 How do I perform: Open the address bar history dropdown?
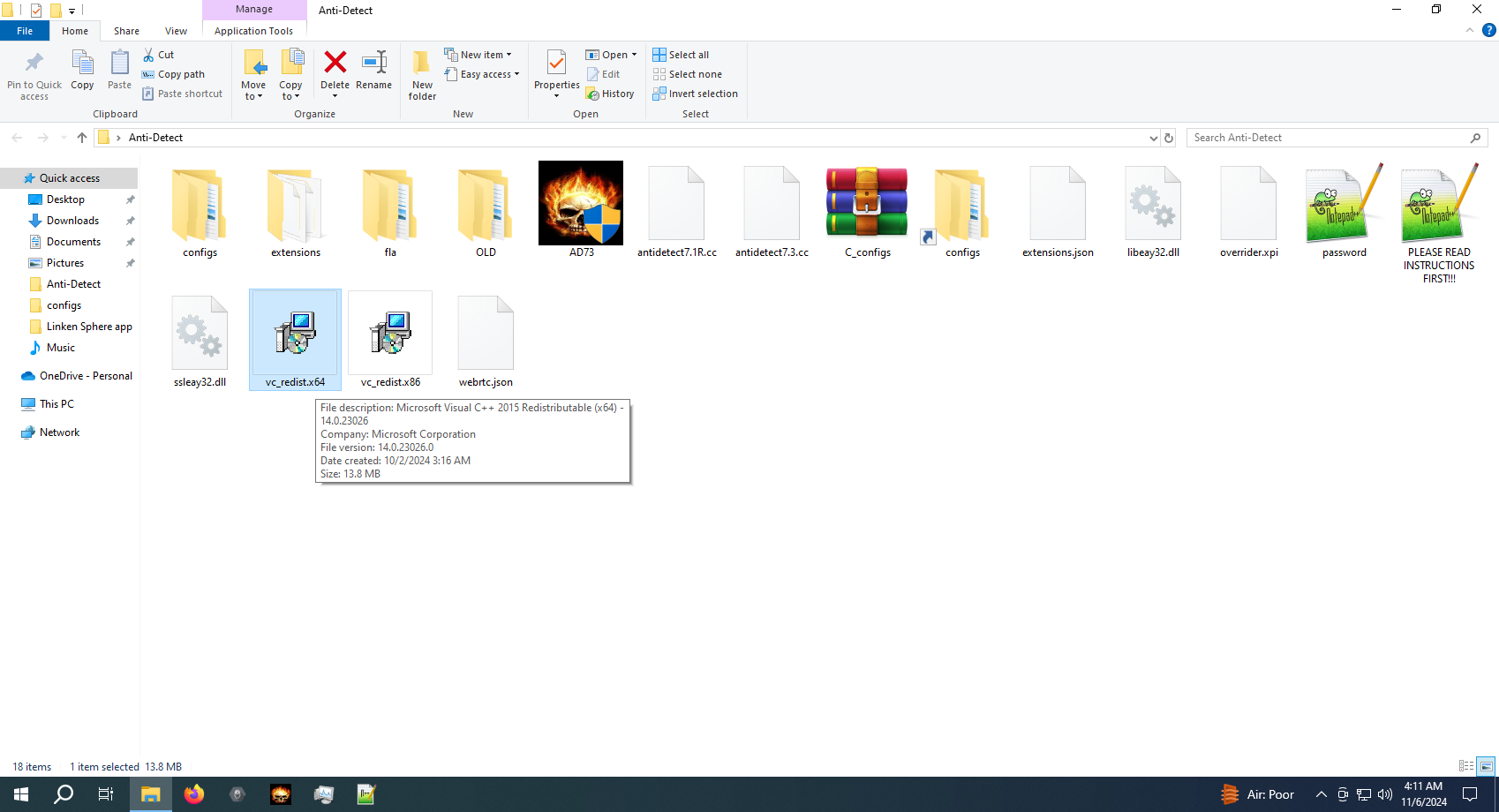coord(1153,138)
